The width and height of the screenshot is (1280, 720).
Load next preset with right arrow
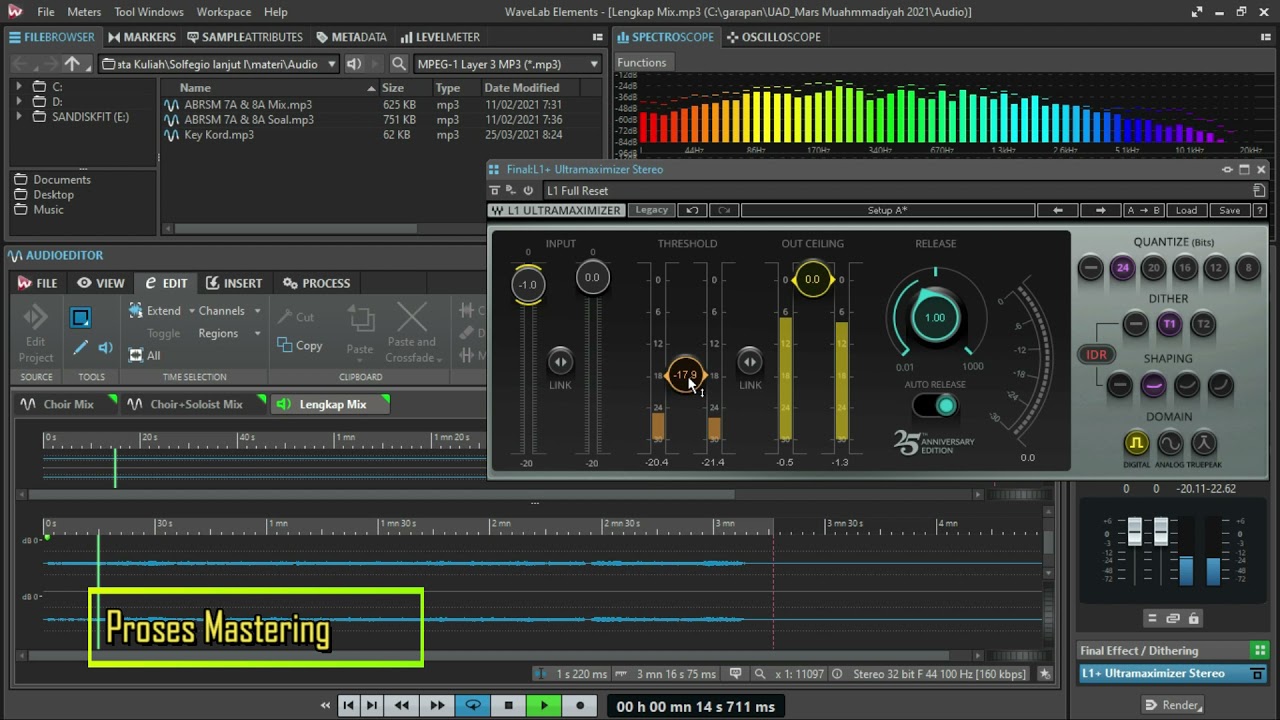point(1100,211)
